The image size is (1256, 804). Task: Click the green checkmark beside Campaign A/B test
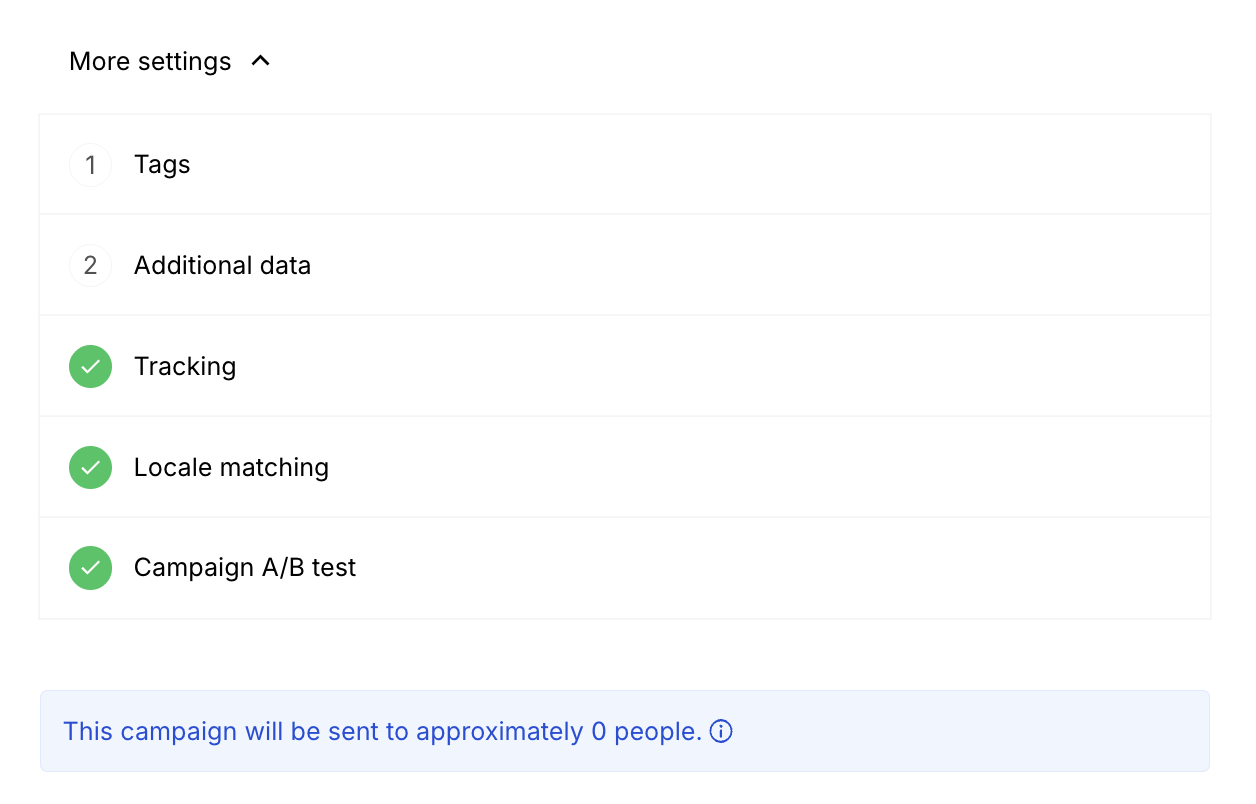(90, 568)
